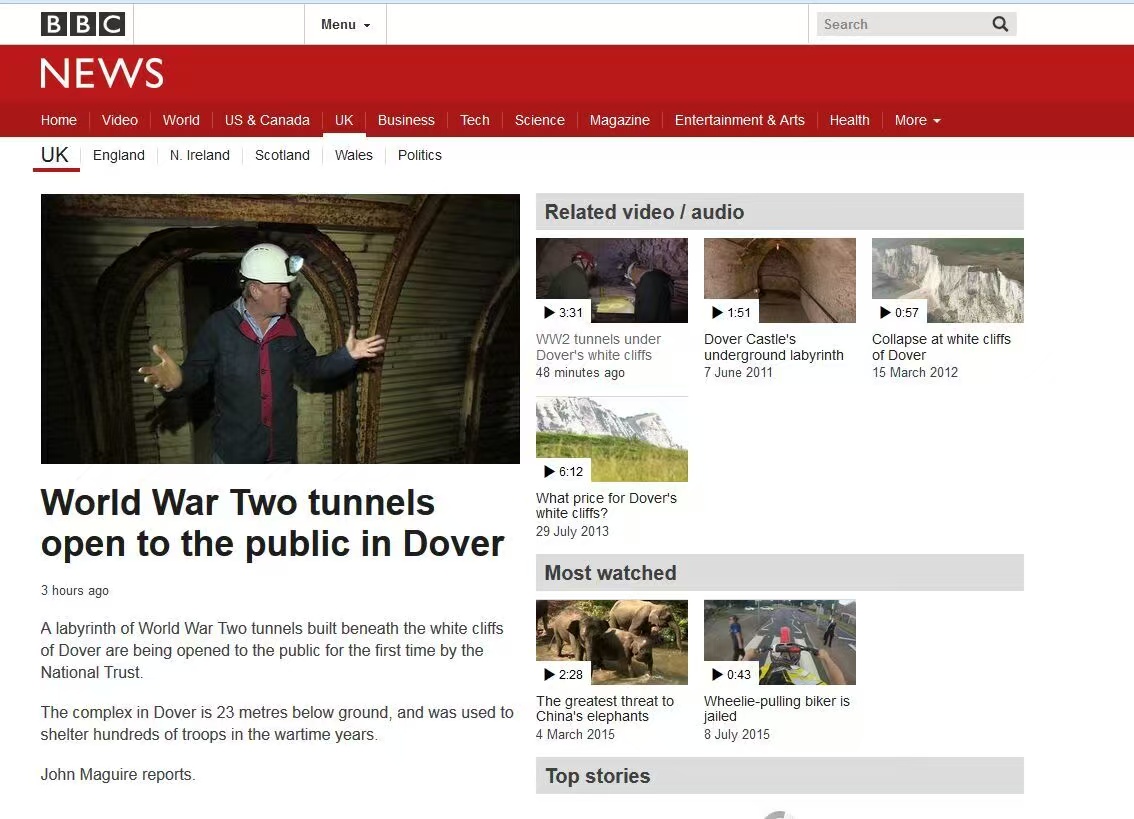Play the 6:12 Dover cliffs price video
The image size is (1134, 819).
(x=611, y=440)
